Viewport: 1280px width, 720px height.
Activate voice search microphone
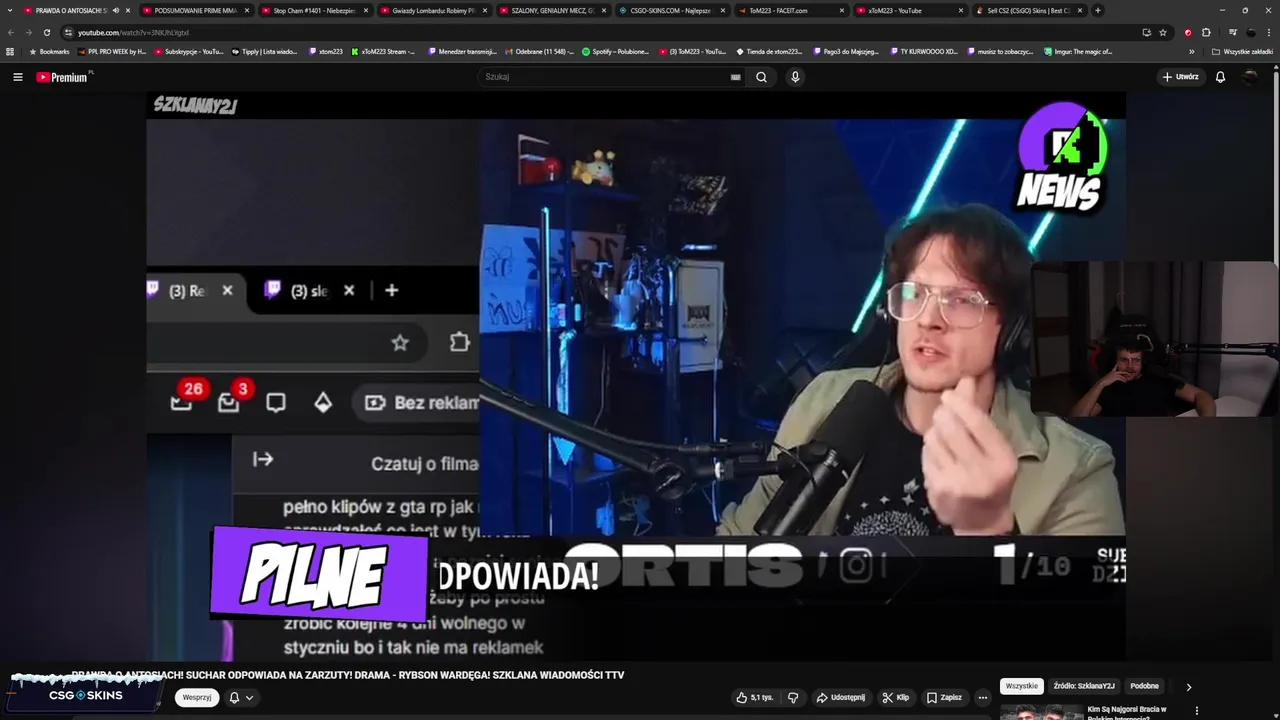795,77
